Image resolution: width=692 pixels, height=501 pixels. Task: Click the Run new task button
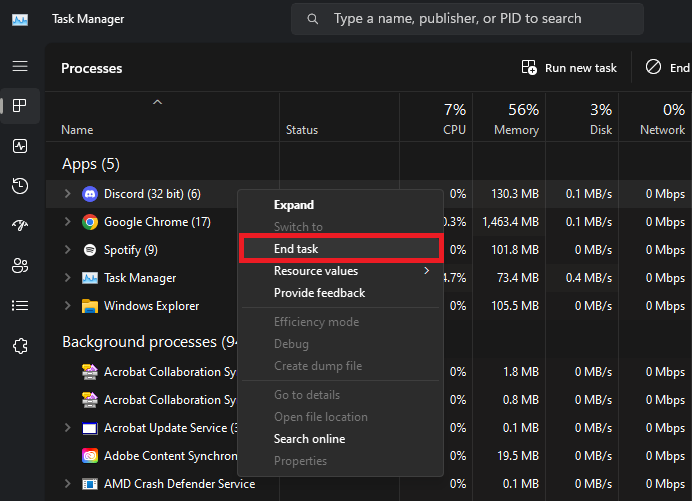click(x=569, y=68)
